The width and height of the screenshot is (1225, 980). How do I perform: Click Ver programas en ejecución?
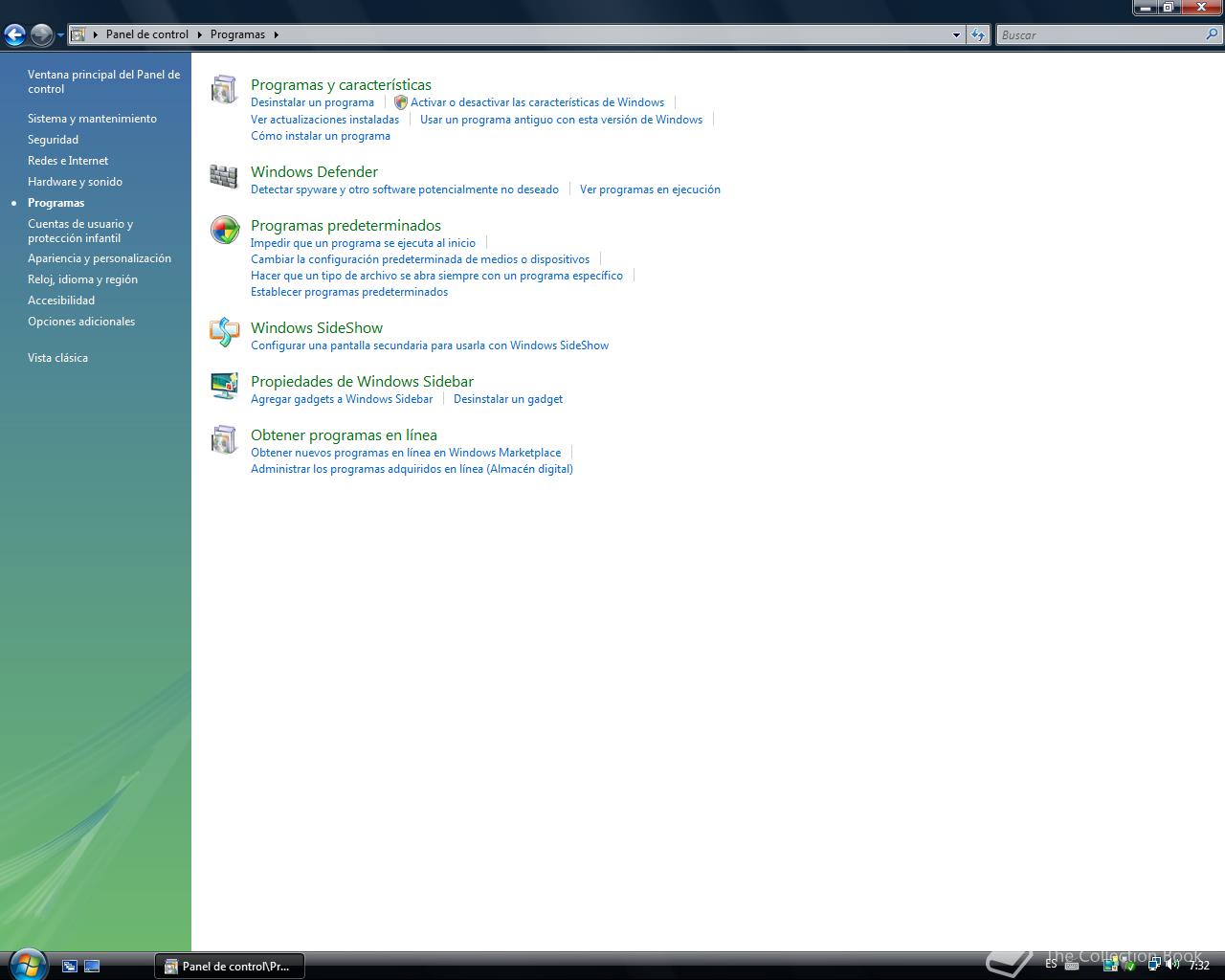coord(650,189)
